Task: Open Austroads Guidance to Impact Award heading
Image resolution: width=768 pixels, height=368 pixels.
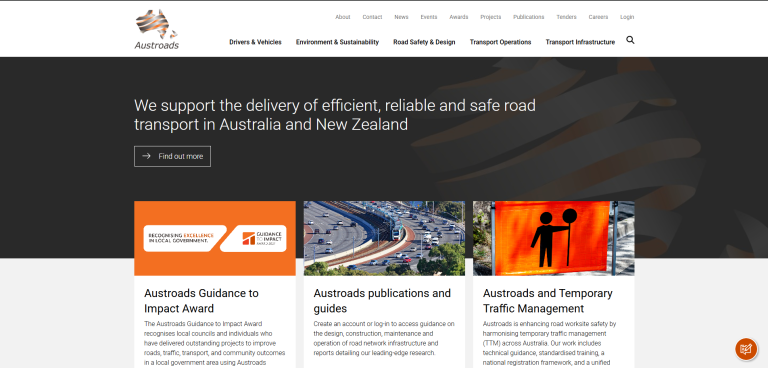Action: [201, 301]
